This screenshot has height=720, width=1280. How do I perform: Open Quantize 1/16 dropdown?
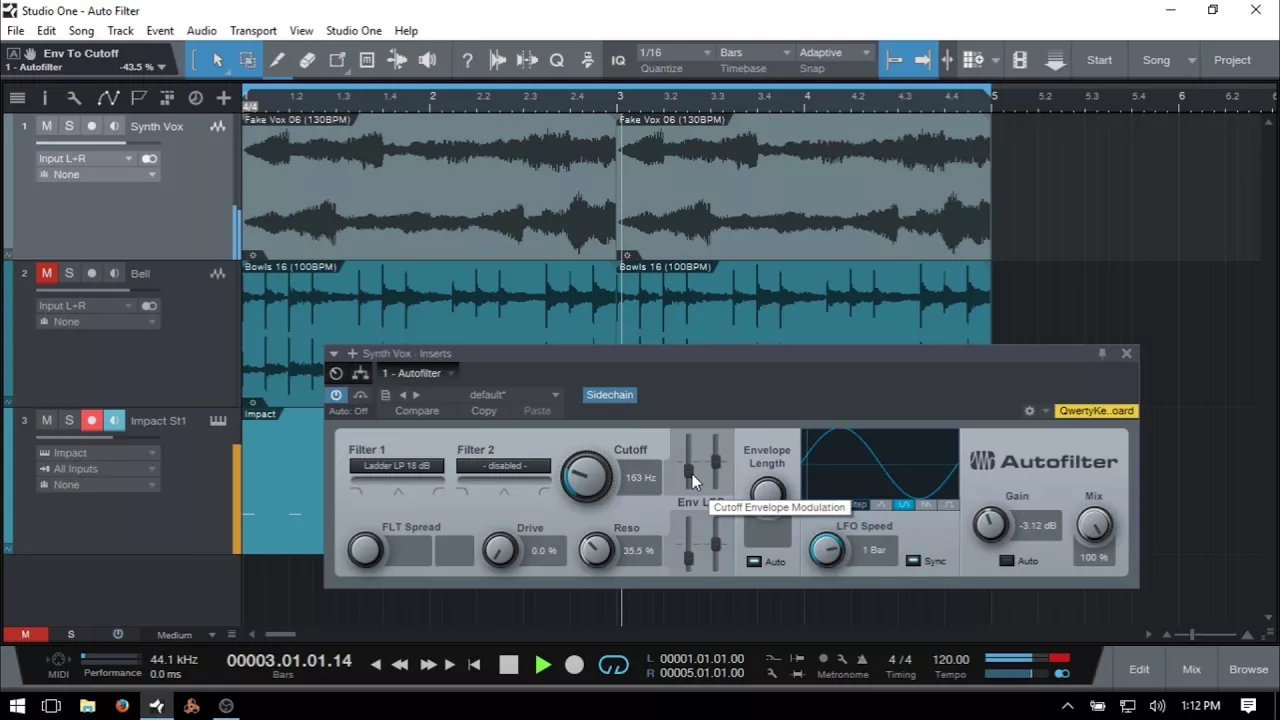[x=675, y=52]
